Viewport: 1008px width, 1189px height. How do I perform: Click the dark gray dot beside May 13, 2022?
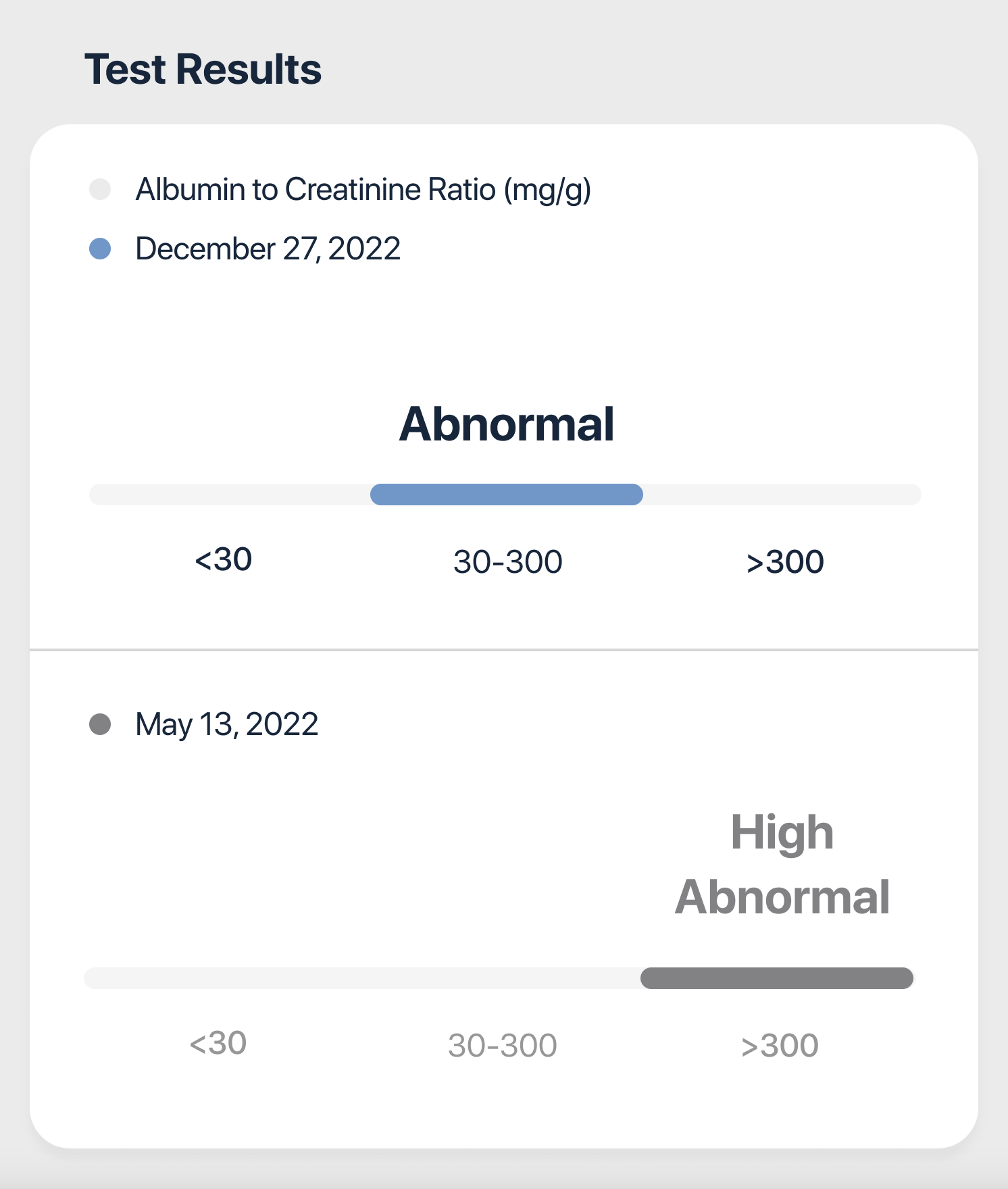coord(100,724)
